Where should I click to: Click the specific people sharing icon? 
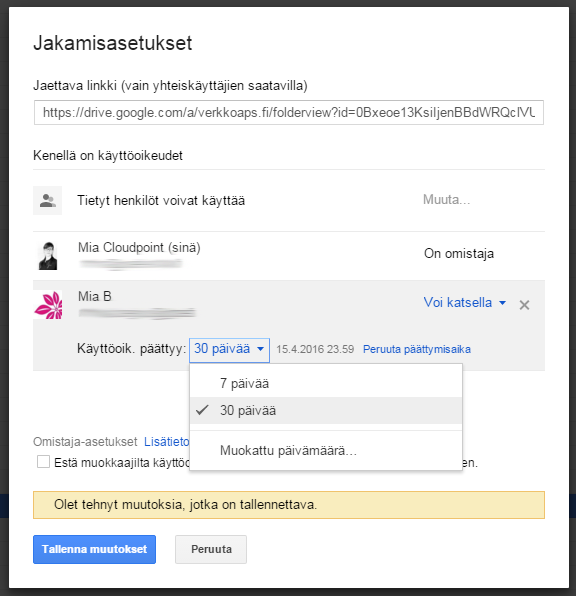(48, 200)
